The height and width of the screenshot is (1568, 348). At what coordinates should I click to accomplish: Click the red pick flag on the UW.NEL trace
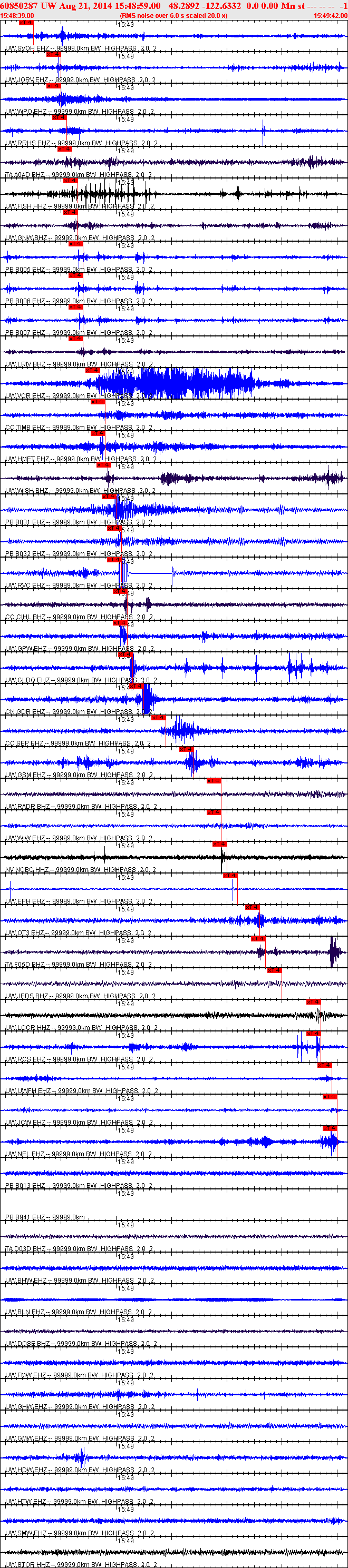pyautogui.click(x=330, y=1128)
